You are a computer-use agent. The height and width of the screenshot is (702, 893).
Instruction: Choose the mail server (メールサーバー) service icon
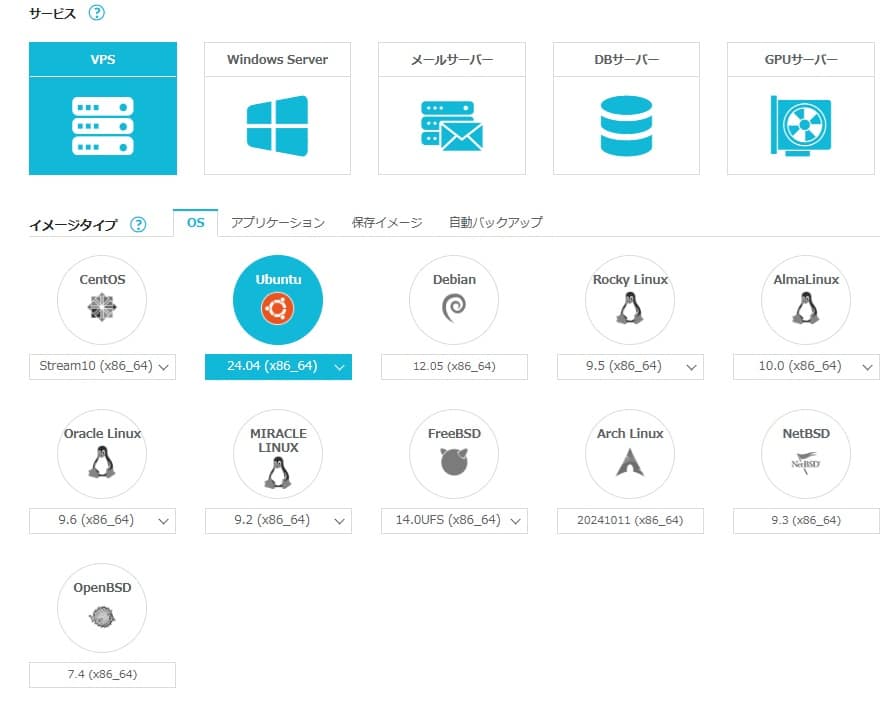(452, 126)
